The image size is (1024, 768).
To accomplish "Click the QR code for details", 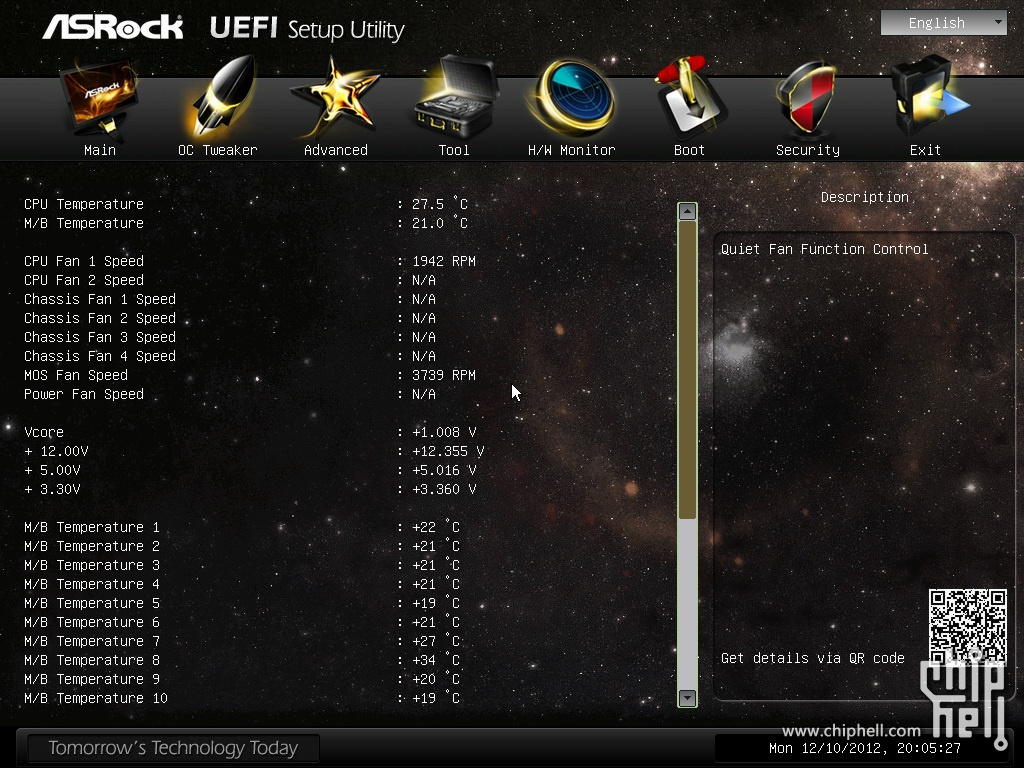I will pyautogui.click(x=967, y=626).
